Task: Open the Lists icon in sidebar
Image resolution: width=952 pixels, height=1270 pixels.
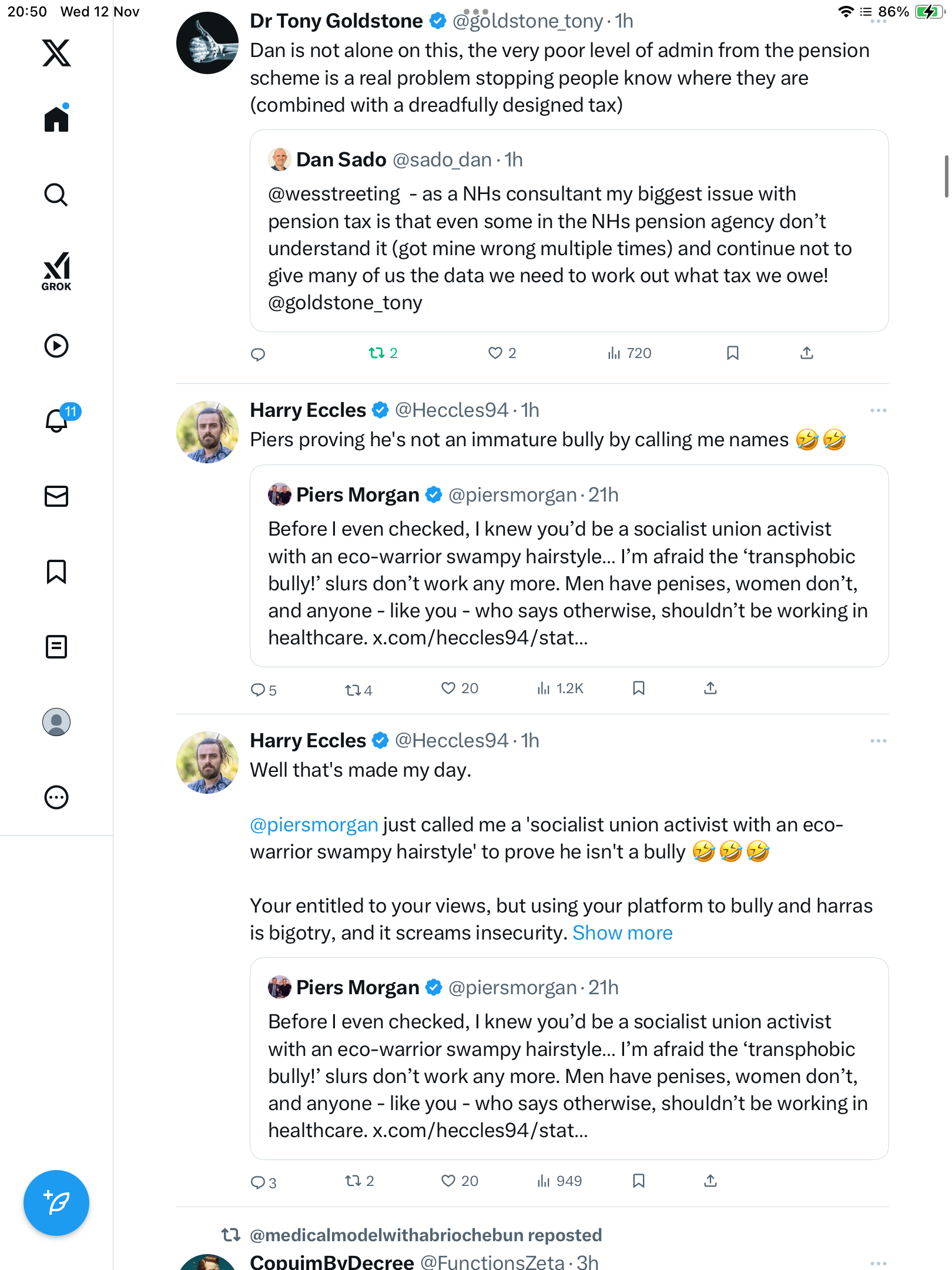Action: 56,647
